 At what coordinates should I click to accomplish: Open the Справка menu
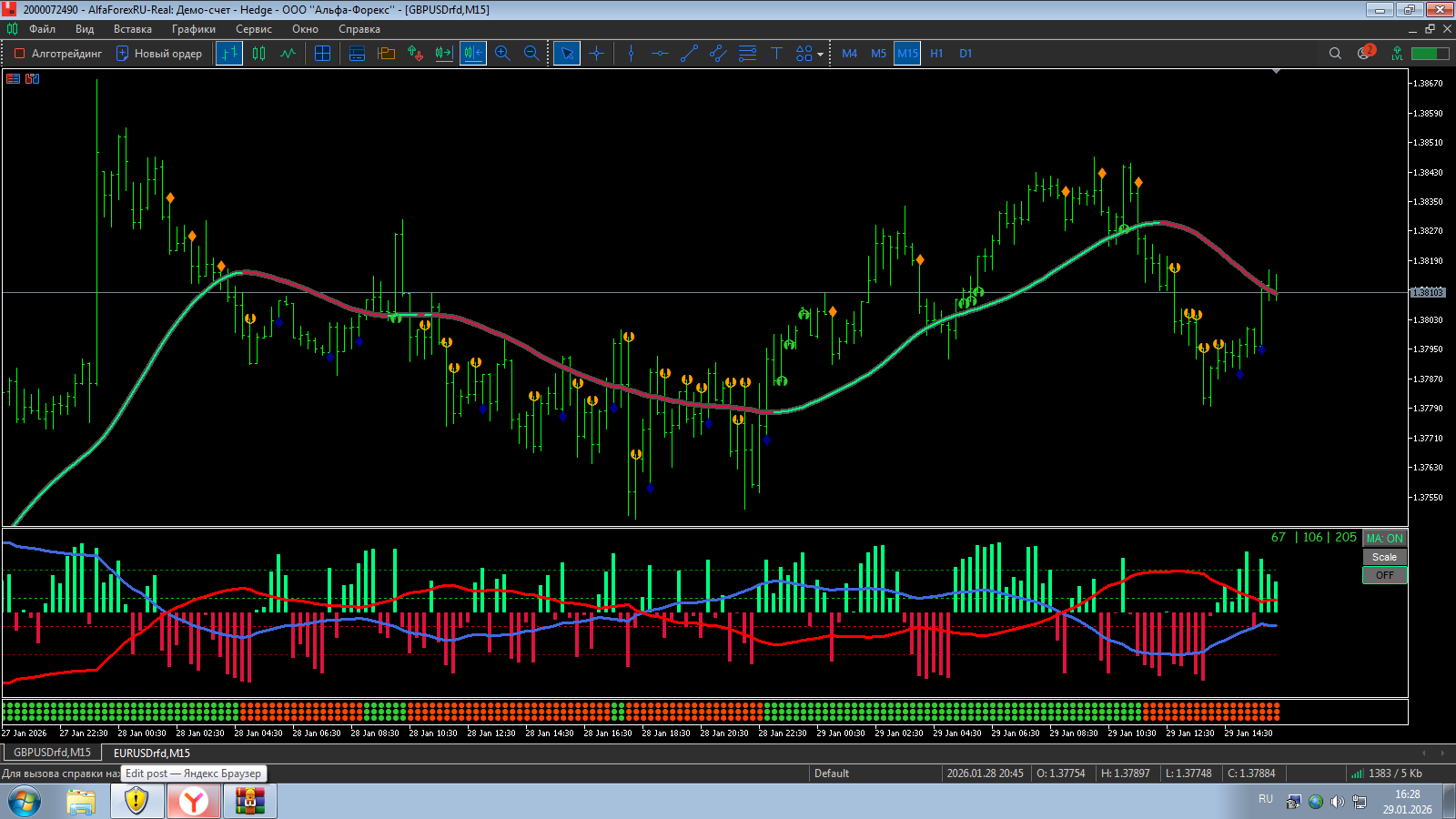[359, 29]
